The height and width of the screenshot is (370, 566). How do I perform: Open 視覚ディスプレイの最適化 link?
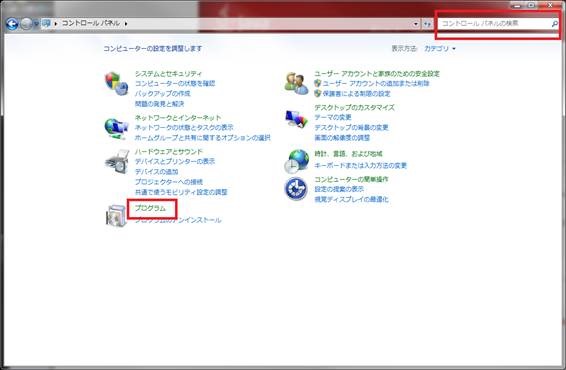point(351,199)
